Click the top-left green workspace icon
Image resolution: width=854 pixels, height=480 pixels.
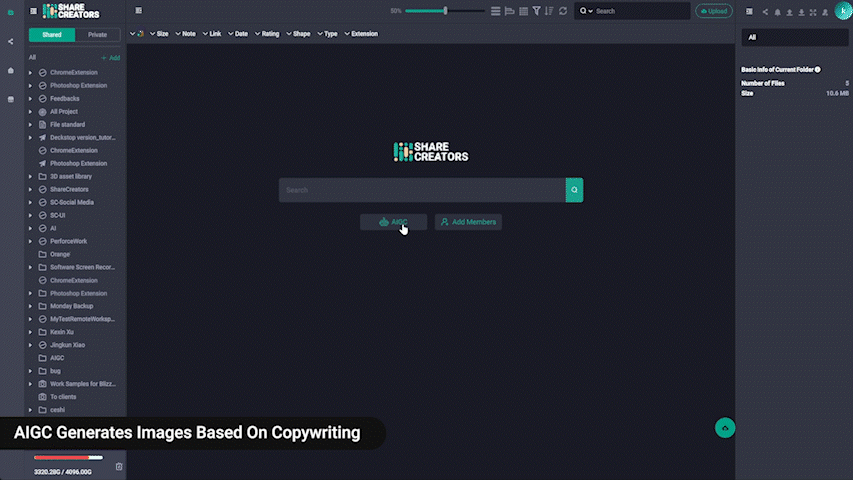pyautogui.click(x=10, y=12)
